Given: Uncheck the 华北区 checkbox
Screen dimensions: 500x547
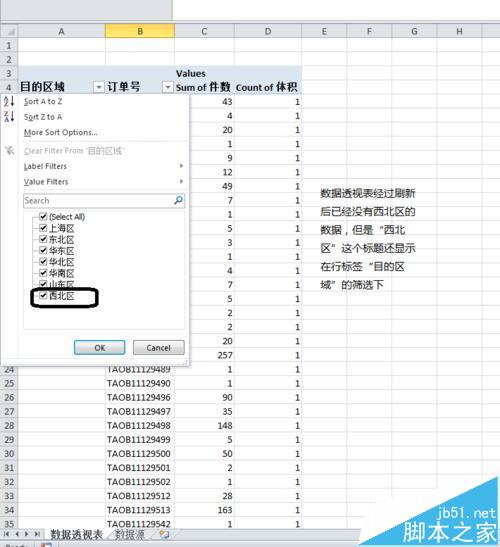Looking at the screenshot, I should click(43, 262).
